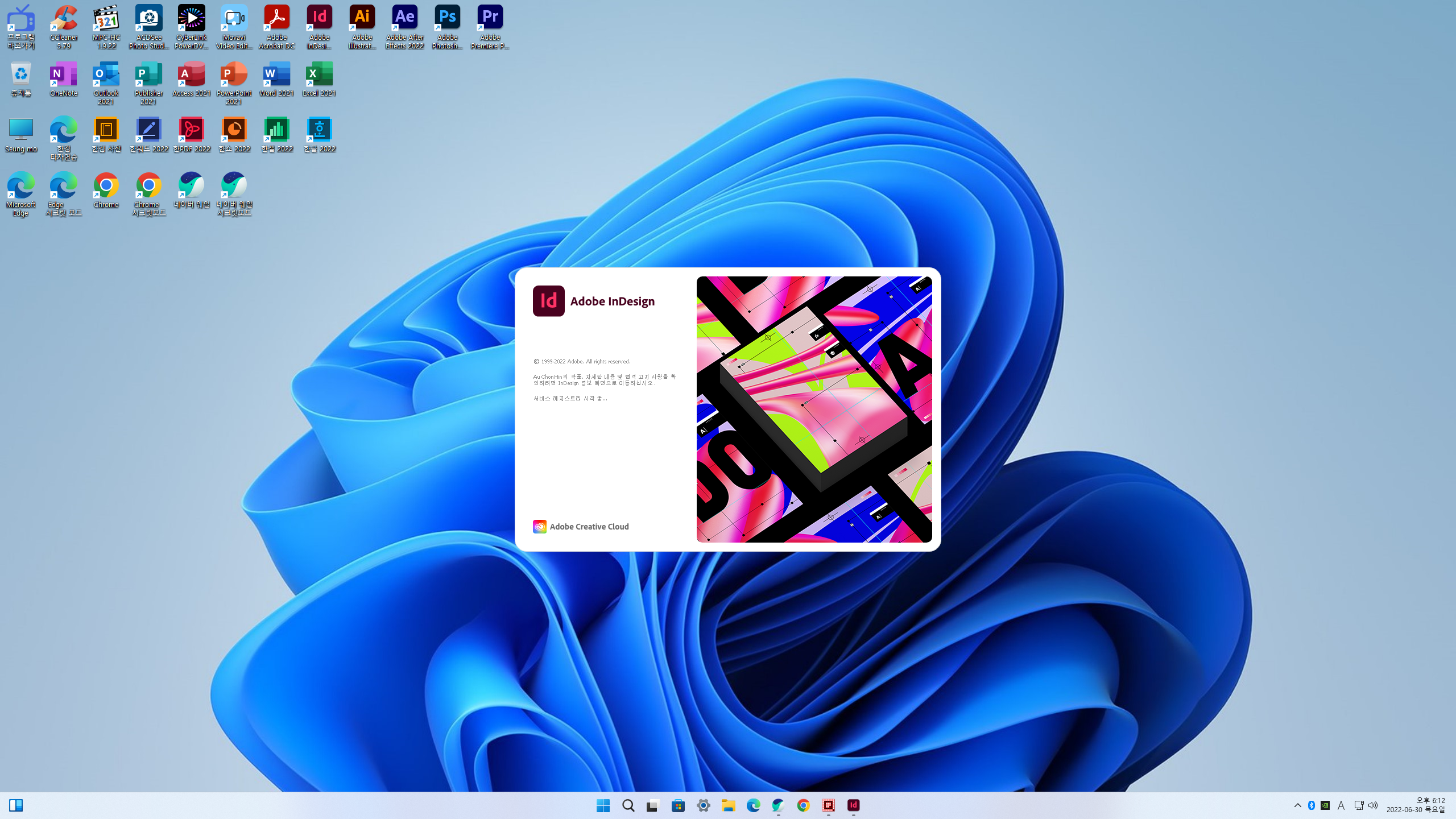Open File Explorer from taskbar
This screenshot has height=819, width=1456.
tap(728, 805)
